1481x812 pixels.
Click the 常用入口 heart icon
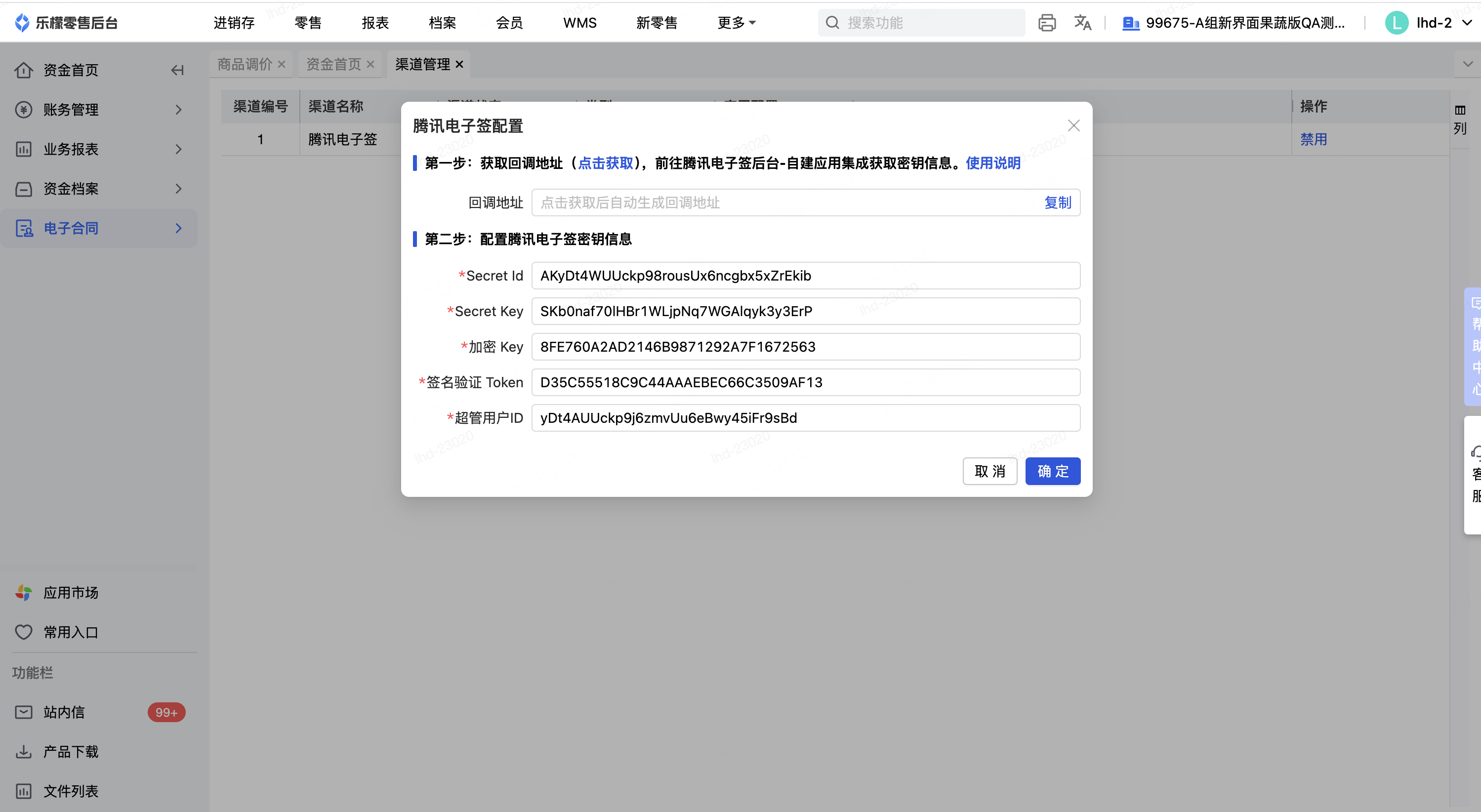(x=24, y=632)
